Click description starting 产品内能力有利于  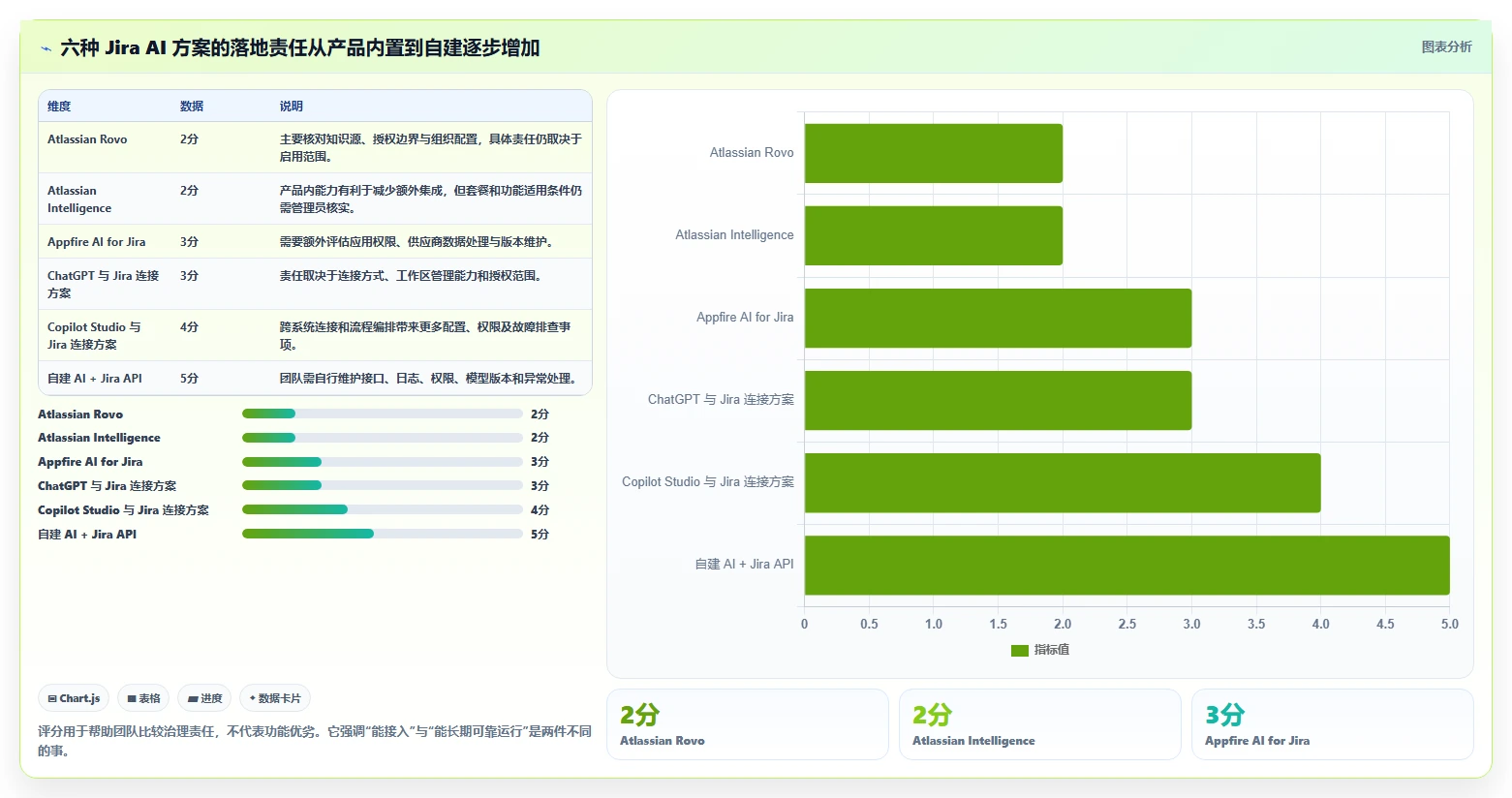(431, 199)
